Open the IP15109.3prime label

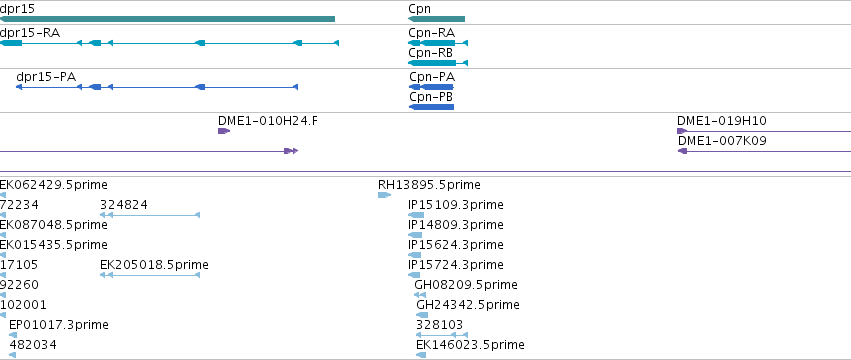(456, 205)
